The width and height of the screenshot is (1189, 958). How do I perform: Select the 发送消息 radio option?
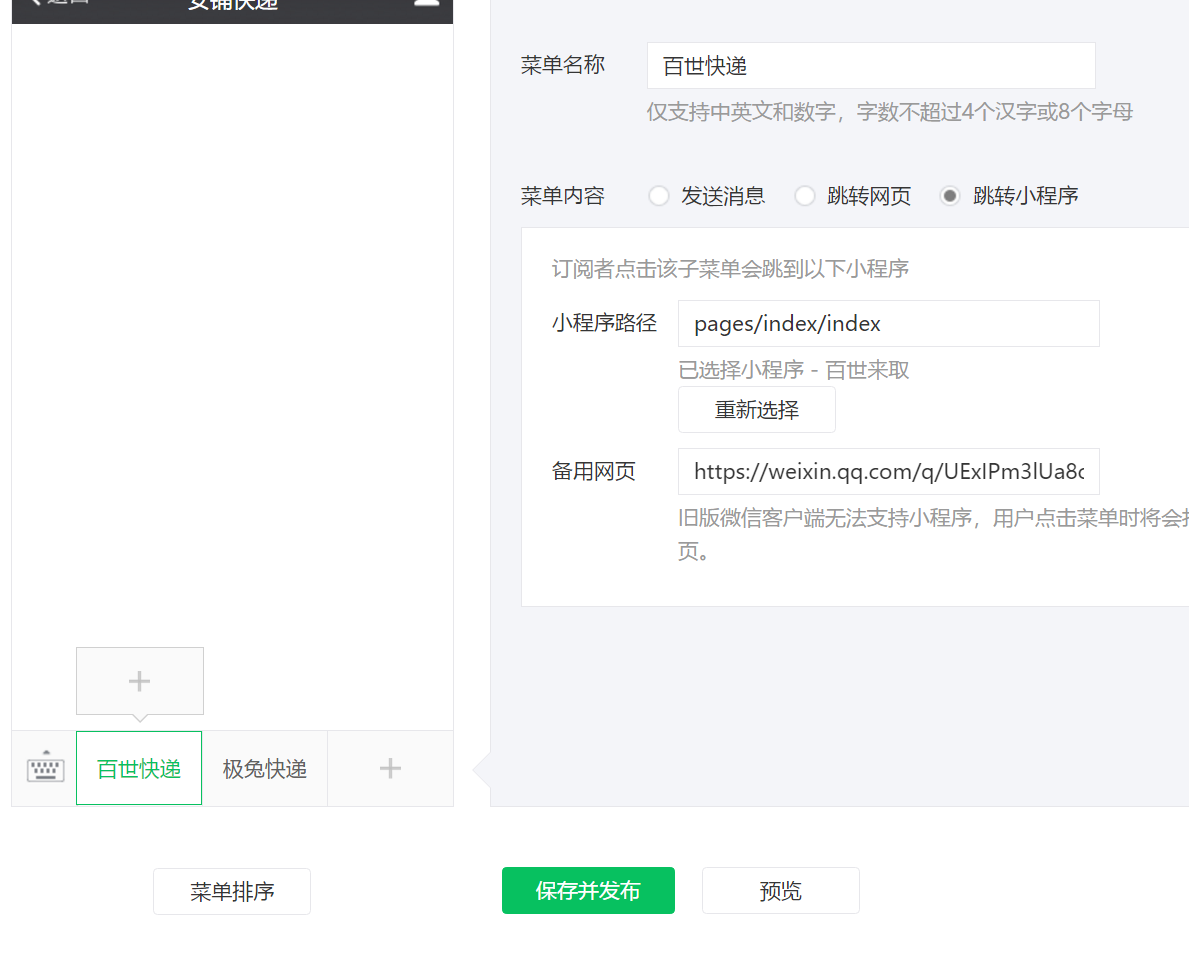click(x=659, y=196)
